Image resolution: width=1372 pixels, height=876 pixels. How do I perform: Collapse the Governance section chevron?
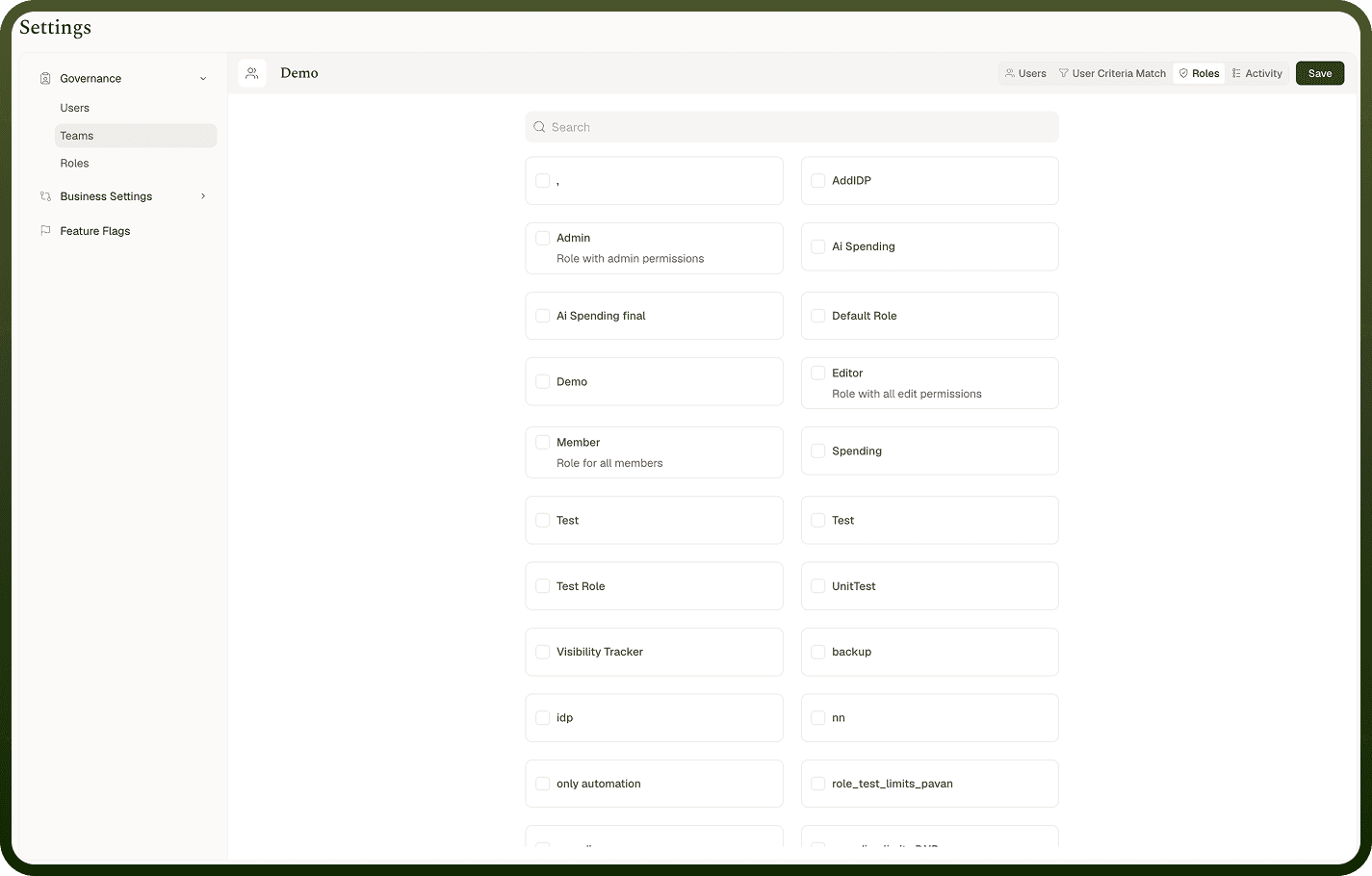tap(203, 79)
